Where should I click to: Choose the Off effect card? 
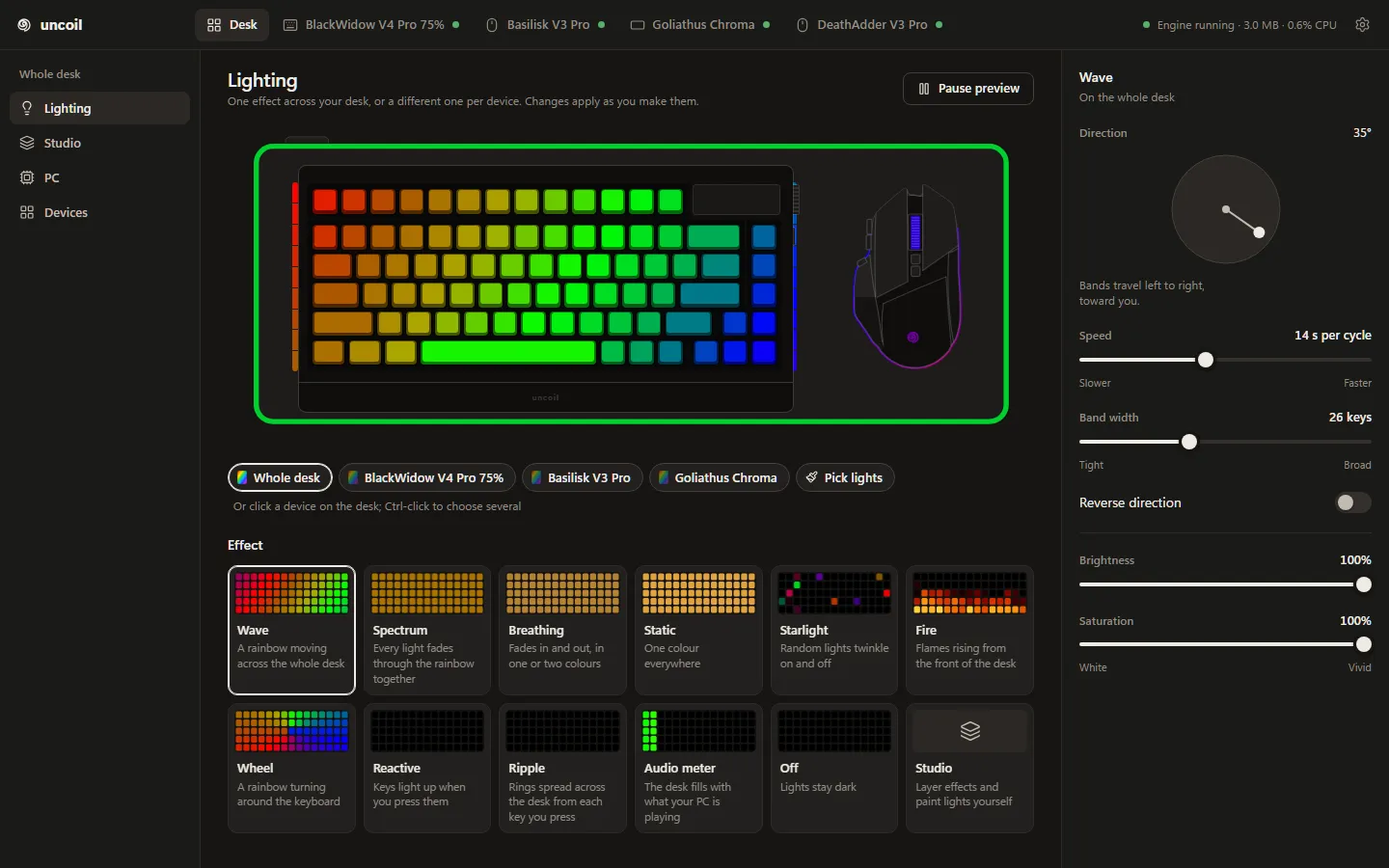coord(834,768)
